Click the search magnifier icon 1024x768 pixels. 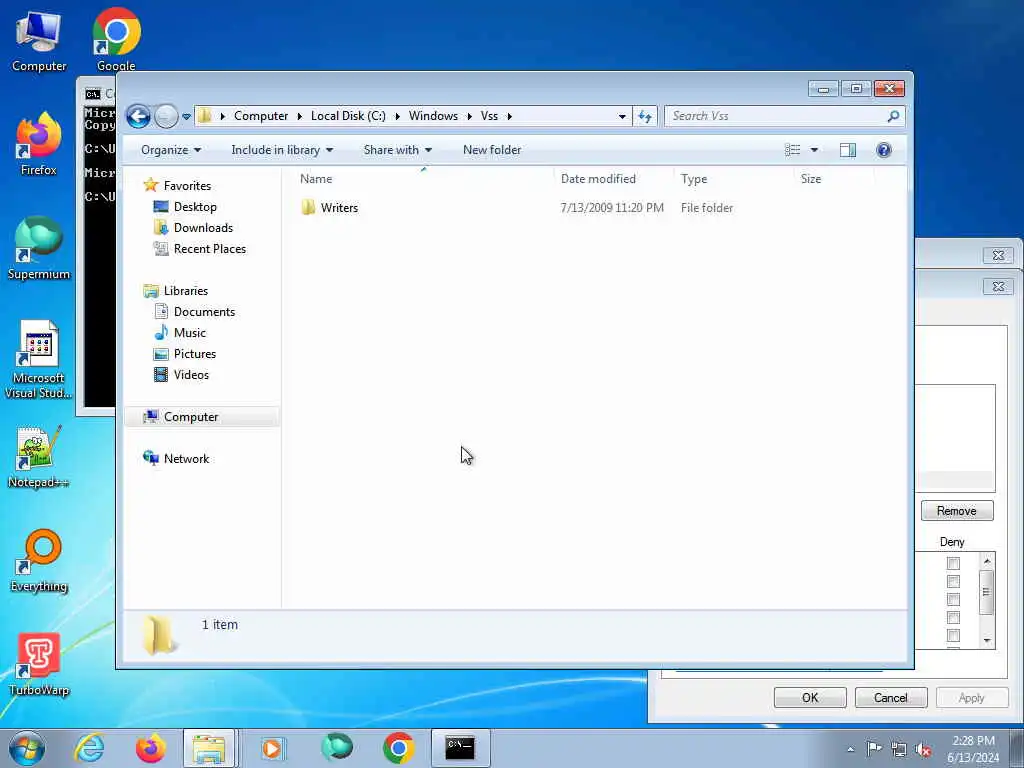pyautogui.click(x=893, y=116)
